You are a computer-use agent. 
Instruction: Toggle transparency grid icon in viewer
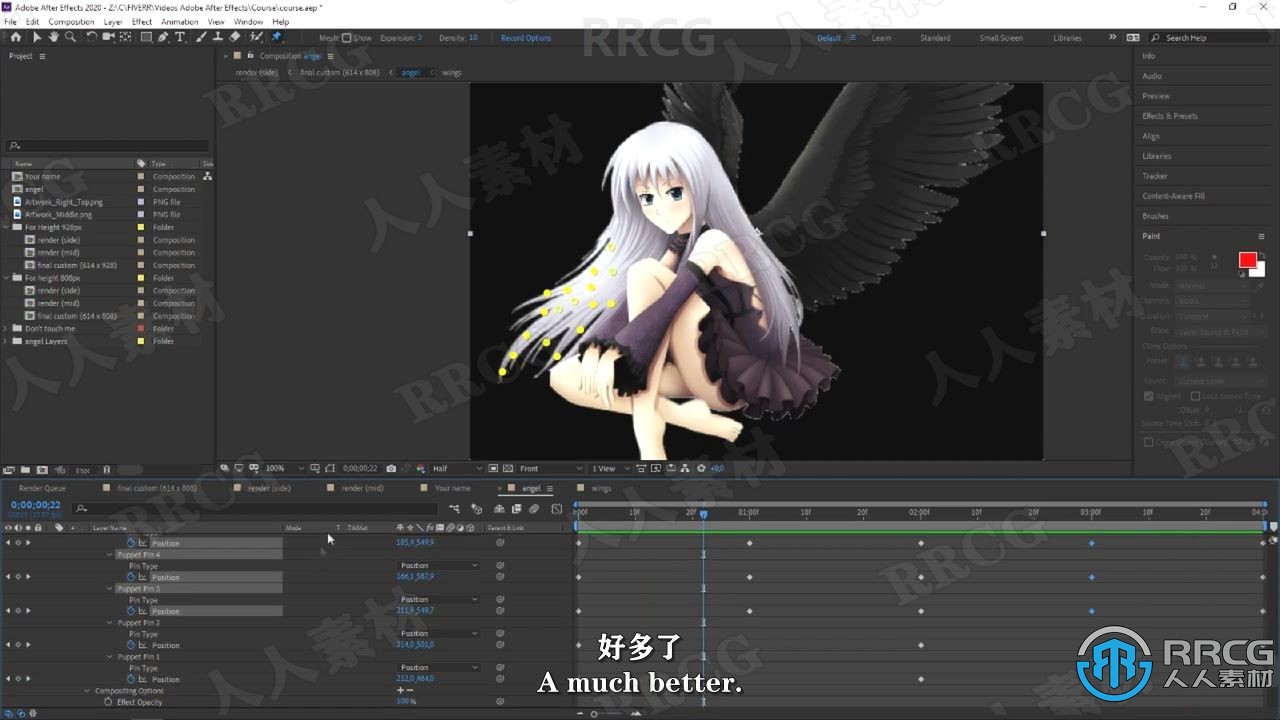[x=506, y=468]
